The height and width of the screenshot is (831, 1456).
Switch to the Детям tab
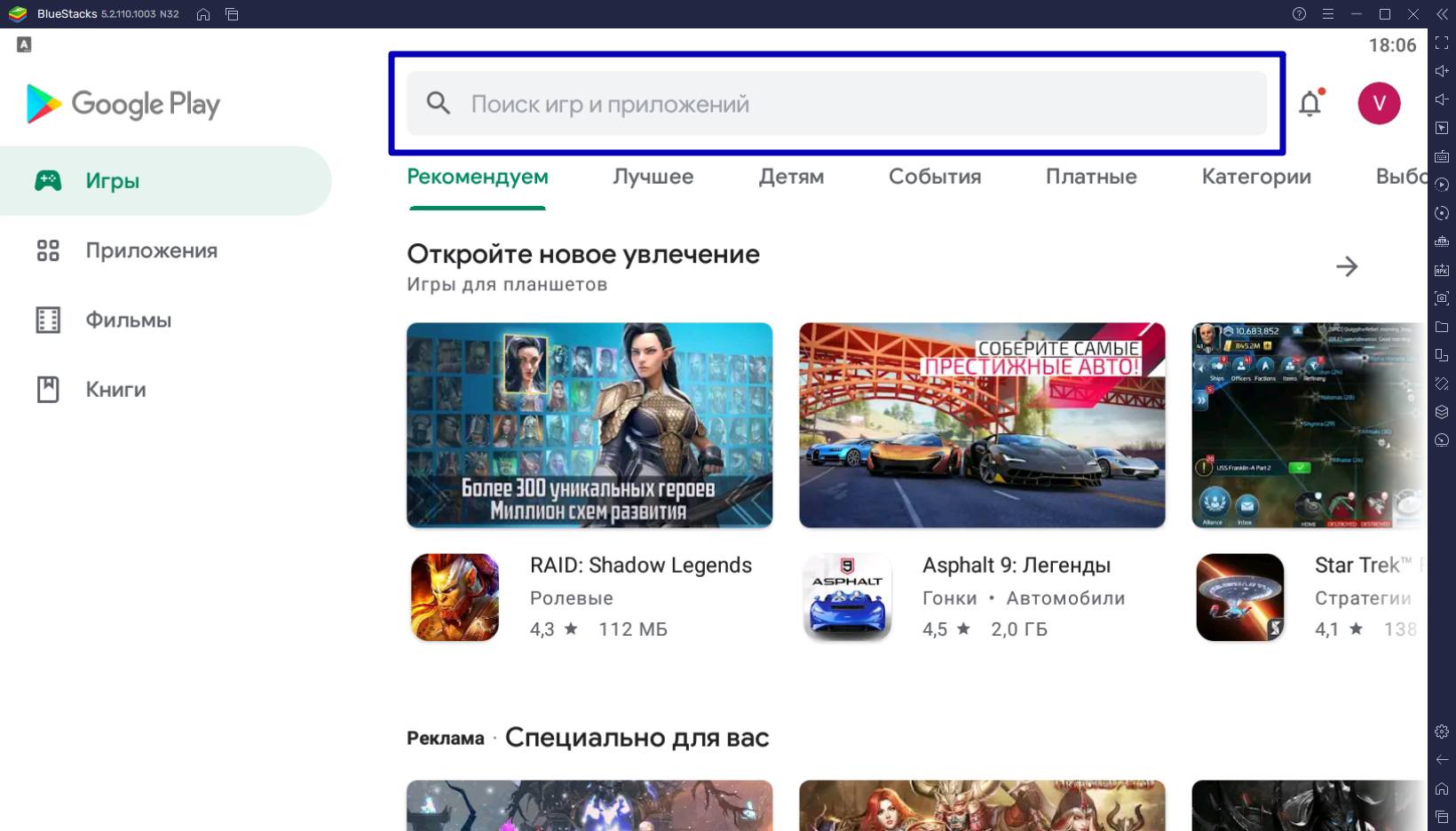tap(791, 177)
